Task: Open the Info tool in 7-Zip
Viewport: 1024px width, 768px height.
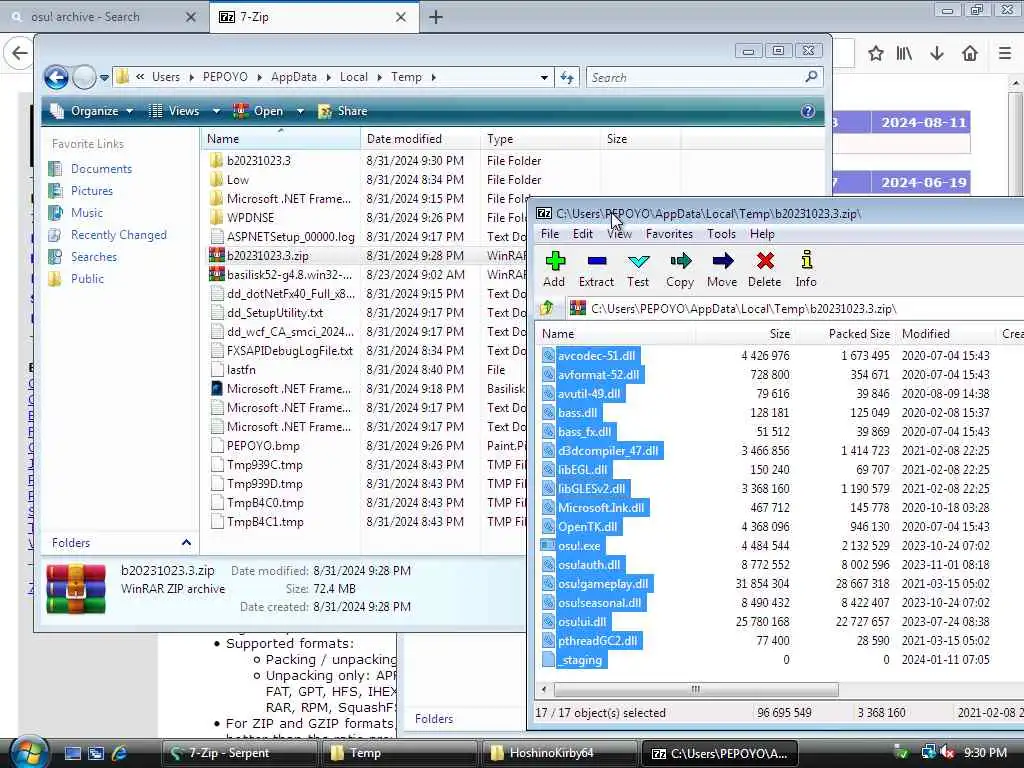Action: pos(807,269)
